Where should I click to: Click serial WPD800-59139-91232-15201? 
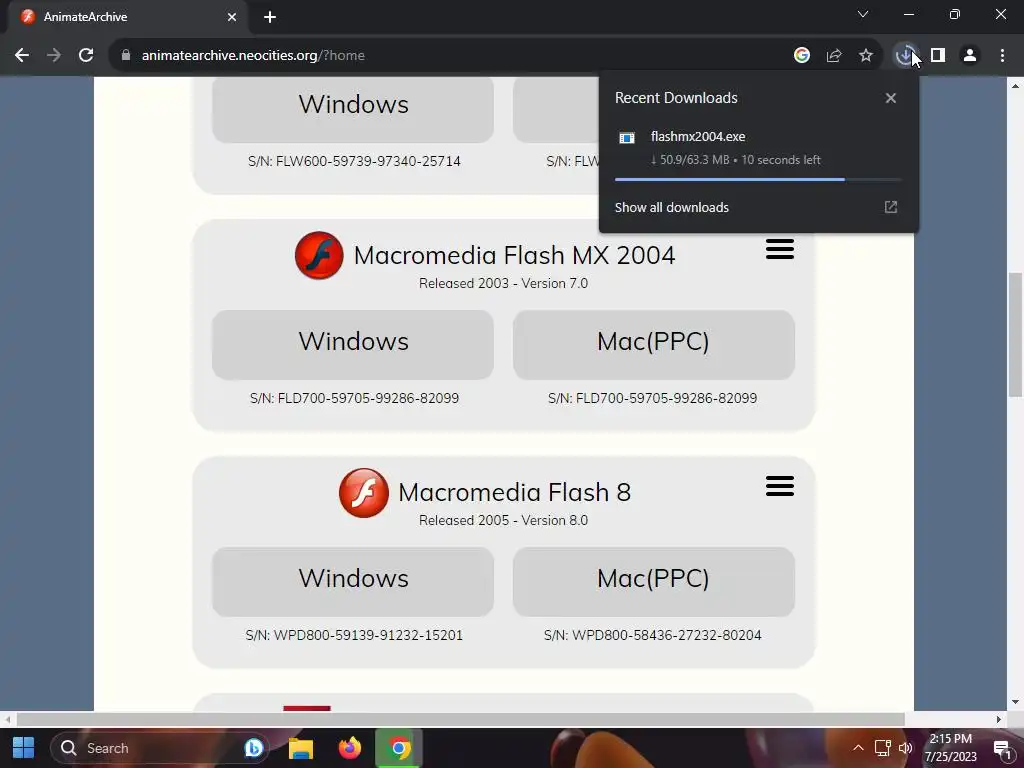point(354,635)
